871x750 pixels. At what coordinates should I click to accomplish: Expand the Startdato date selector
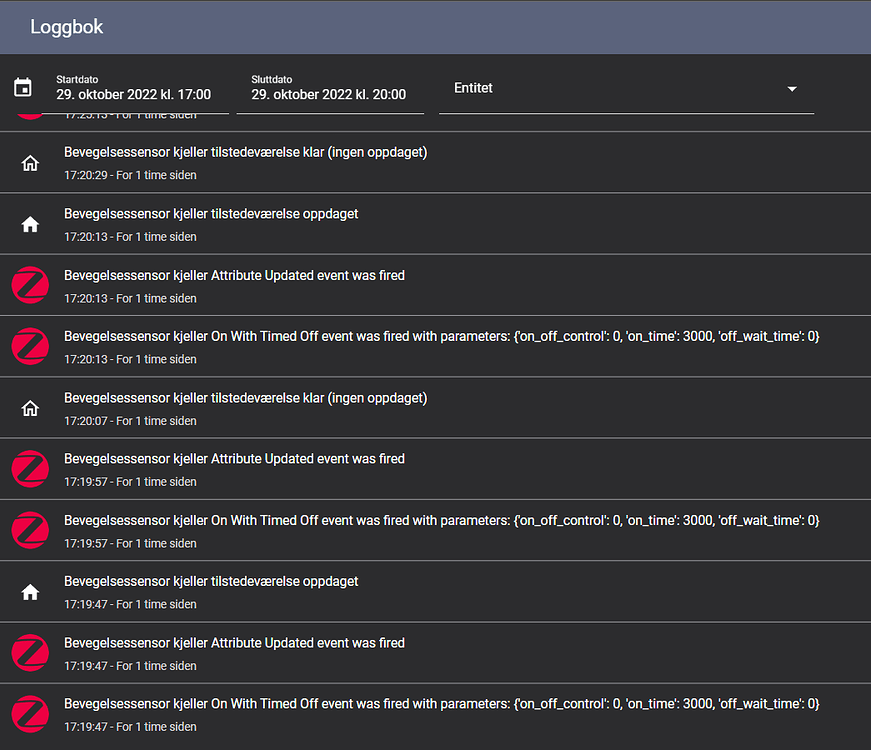point(133,87)
